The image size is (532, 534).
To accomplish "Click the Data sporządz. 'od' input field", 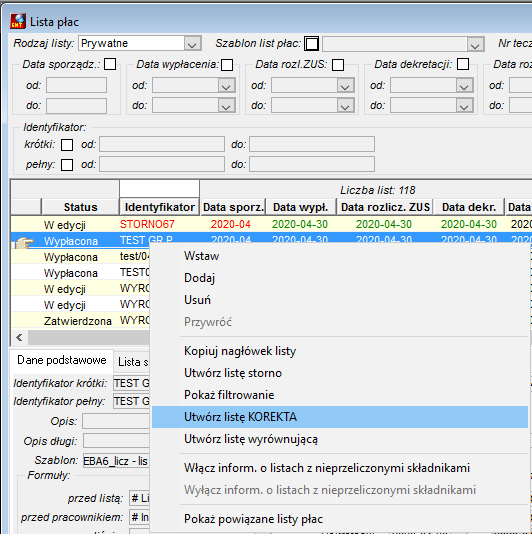I will [x=76, y=85].
